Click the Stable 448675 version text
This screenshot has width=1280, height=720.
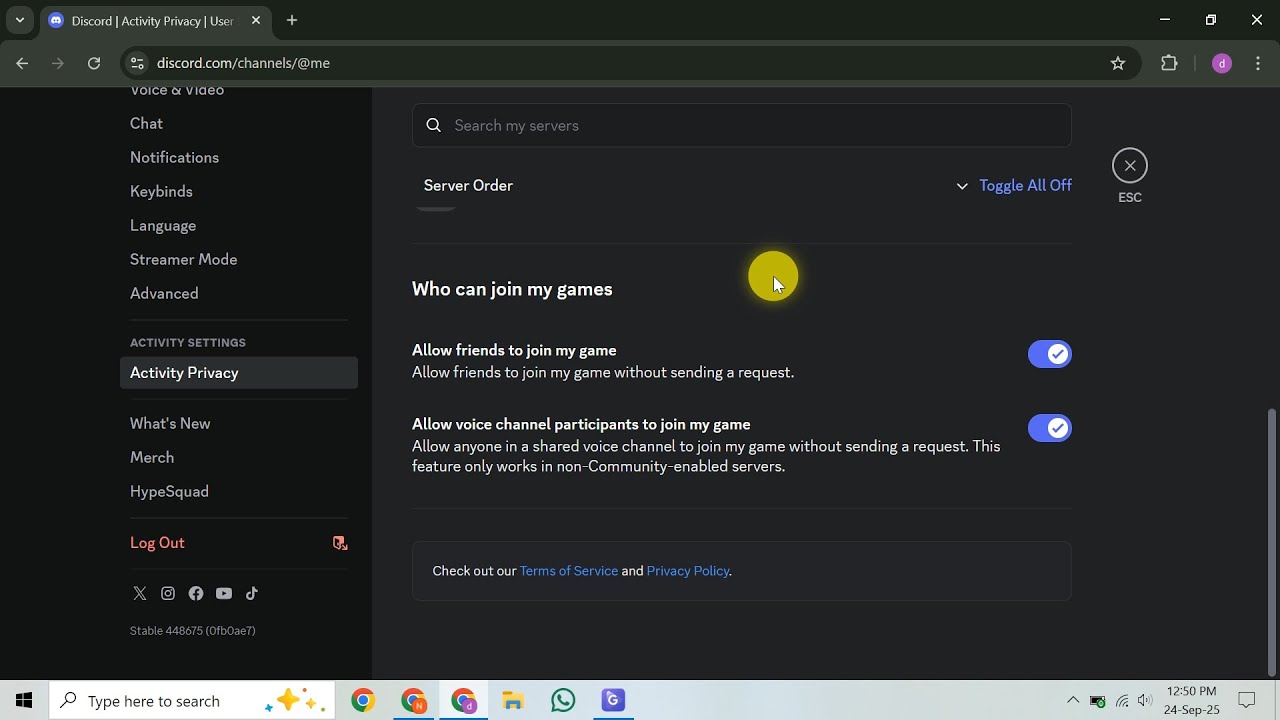(193, 631)
